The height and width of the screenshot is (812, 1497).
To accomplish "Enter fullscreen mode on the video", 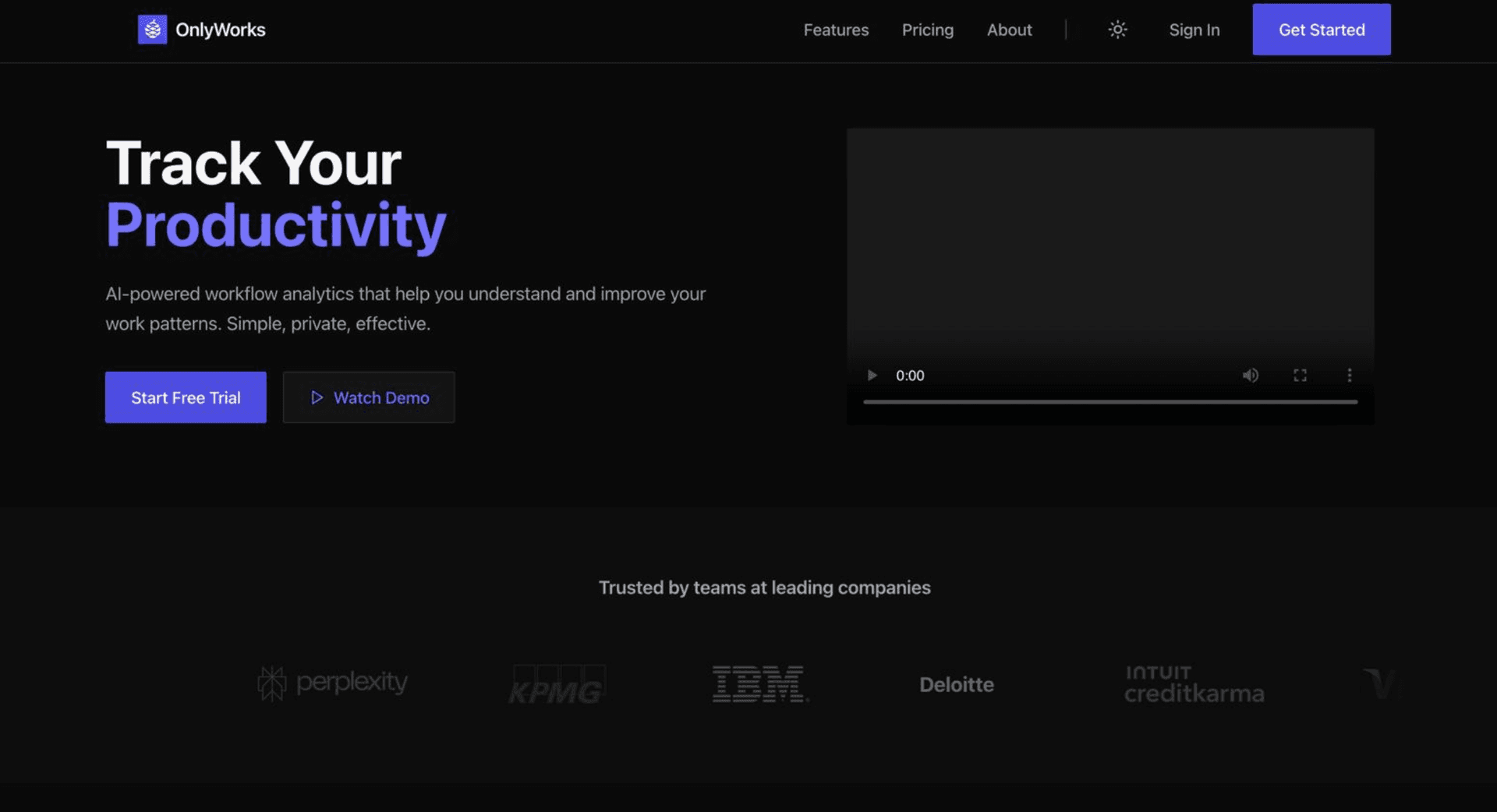I will [1300, 375].
